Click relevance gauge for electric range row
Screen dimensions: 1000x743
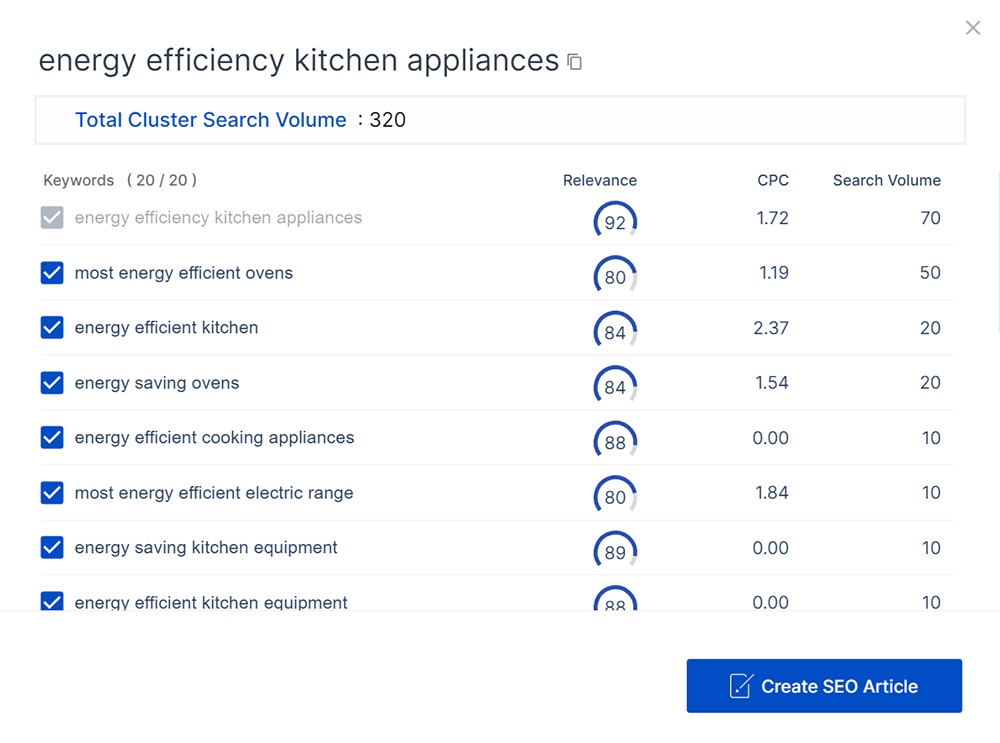[x=615, y=494]
